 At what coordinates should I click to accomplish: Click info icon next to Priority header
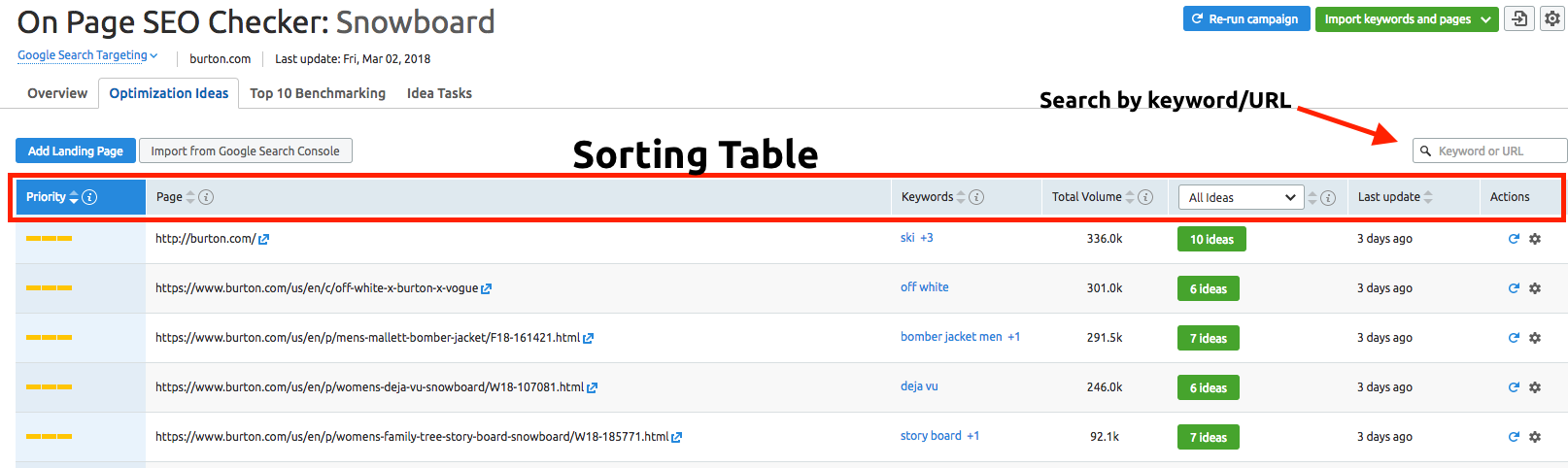pos(89,197)
